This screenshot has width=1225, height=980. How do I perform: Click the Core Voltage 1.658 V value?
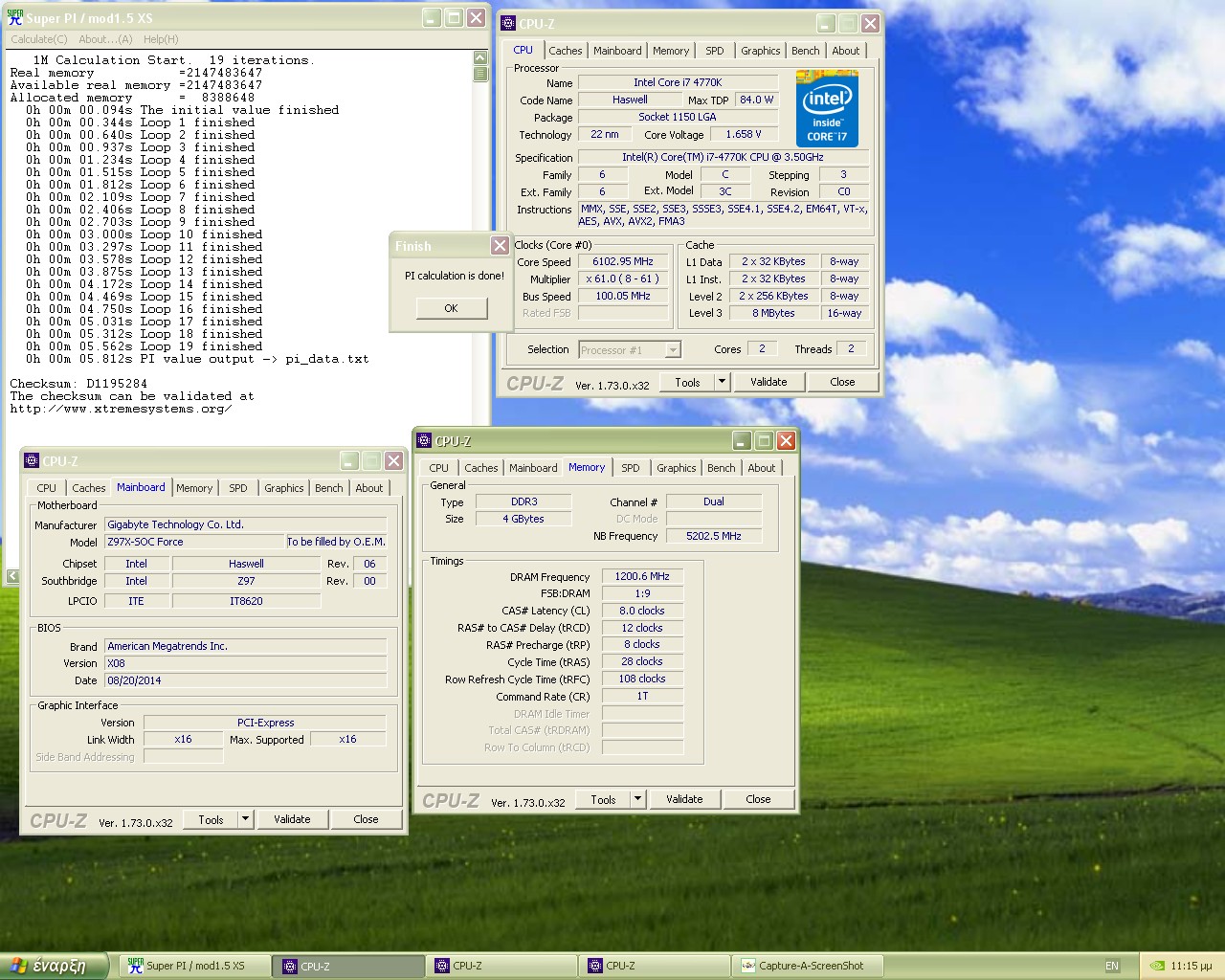coord(744,134)
